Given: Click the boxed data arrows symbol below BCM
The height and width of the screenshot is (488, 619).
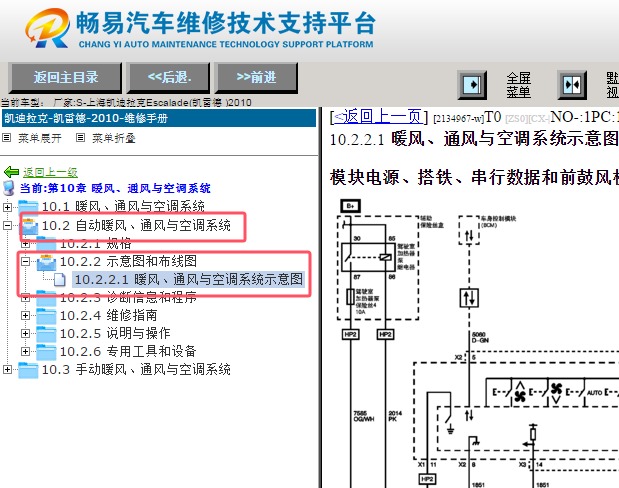Looking at the screenshot, I should pos(469,298).
